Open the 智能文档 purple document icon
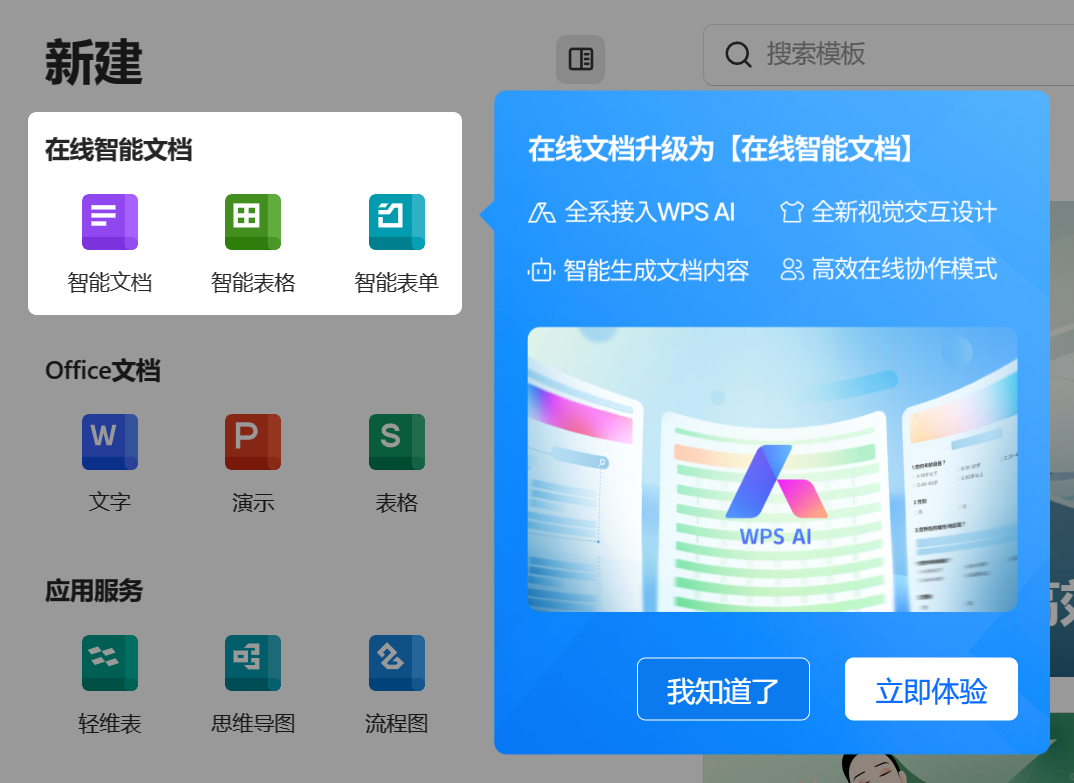1074x783 pixels. (110, 222)
